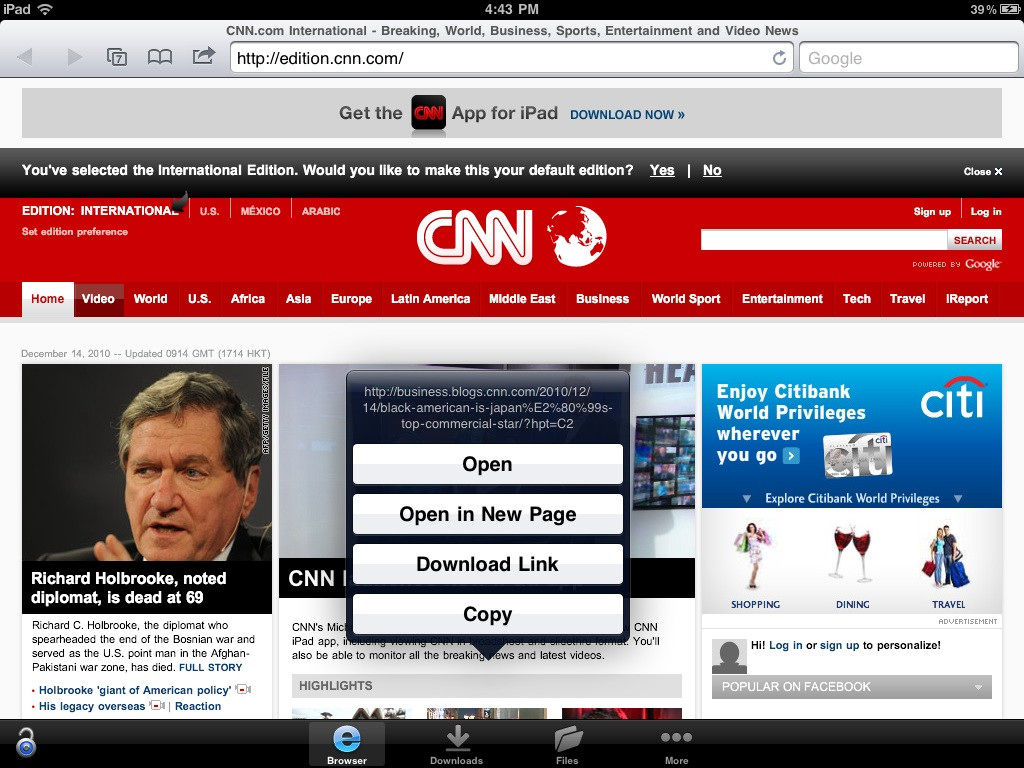The height and width of the screenshot is (768, 1024).
Task: Expand the POPULAR ON FACEBOOK dropdown
Action: 852,687
